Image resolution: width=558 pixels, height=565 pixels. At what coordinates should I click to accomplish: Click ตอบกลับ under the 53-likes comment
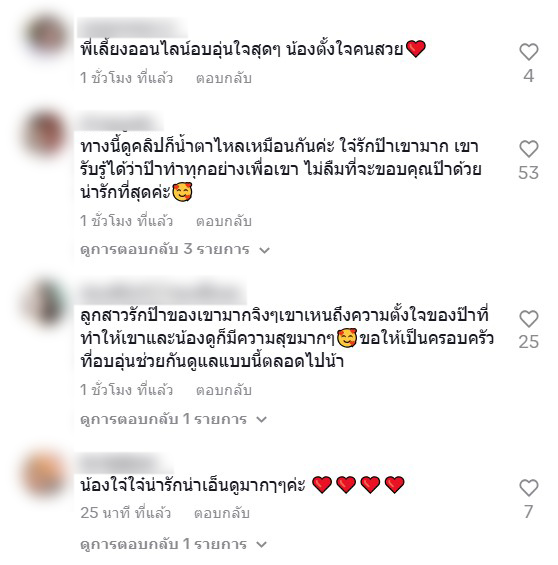223,221
